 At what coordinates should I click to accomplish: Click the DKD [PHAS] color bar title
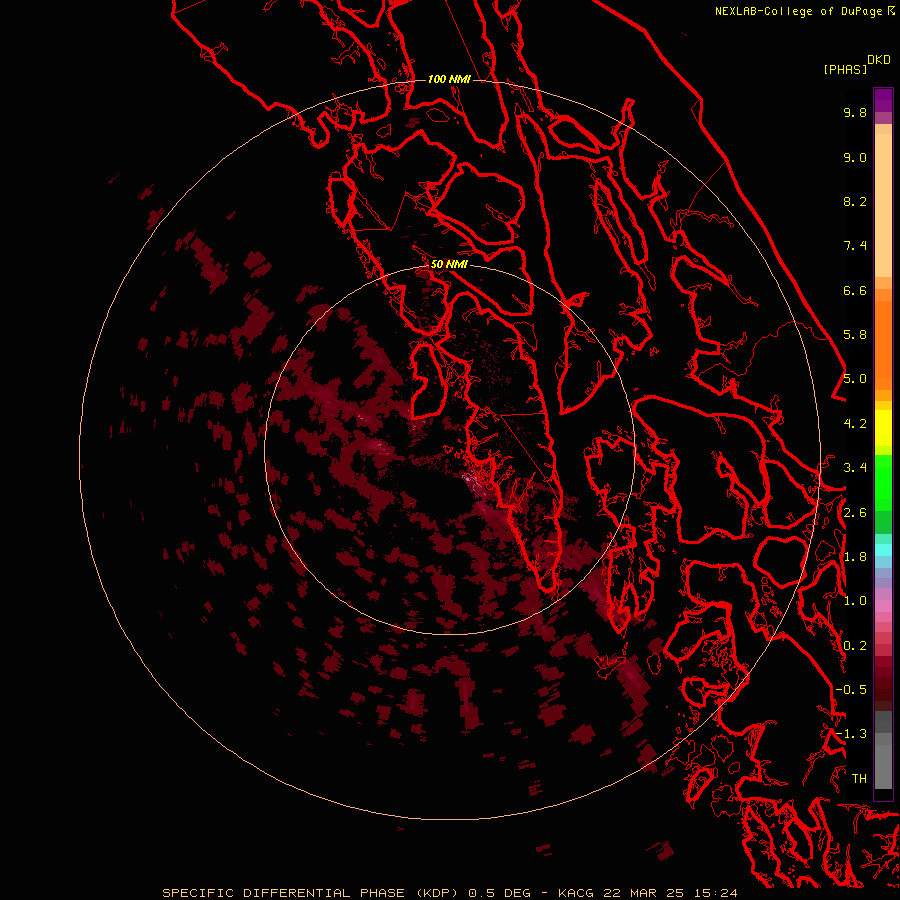click(856, 65)
